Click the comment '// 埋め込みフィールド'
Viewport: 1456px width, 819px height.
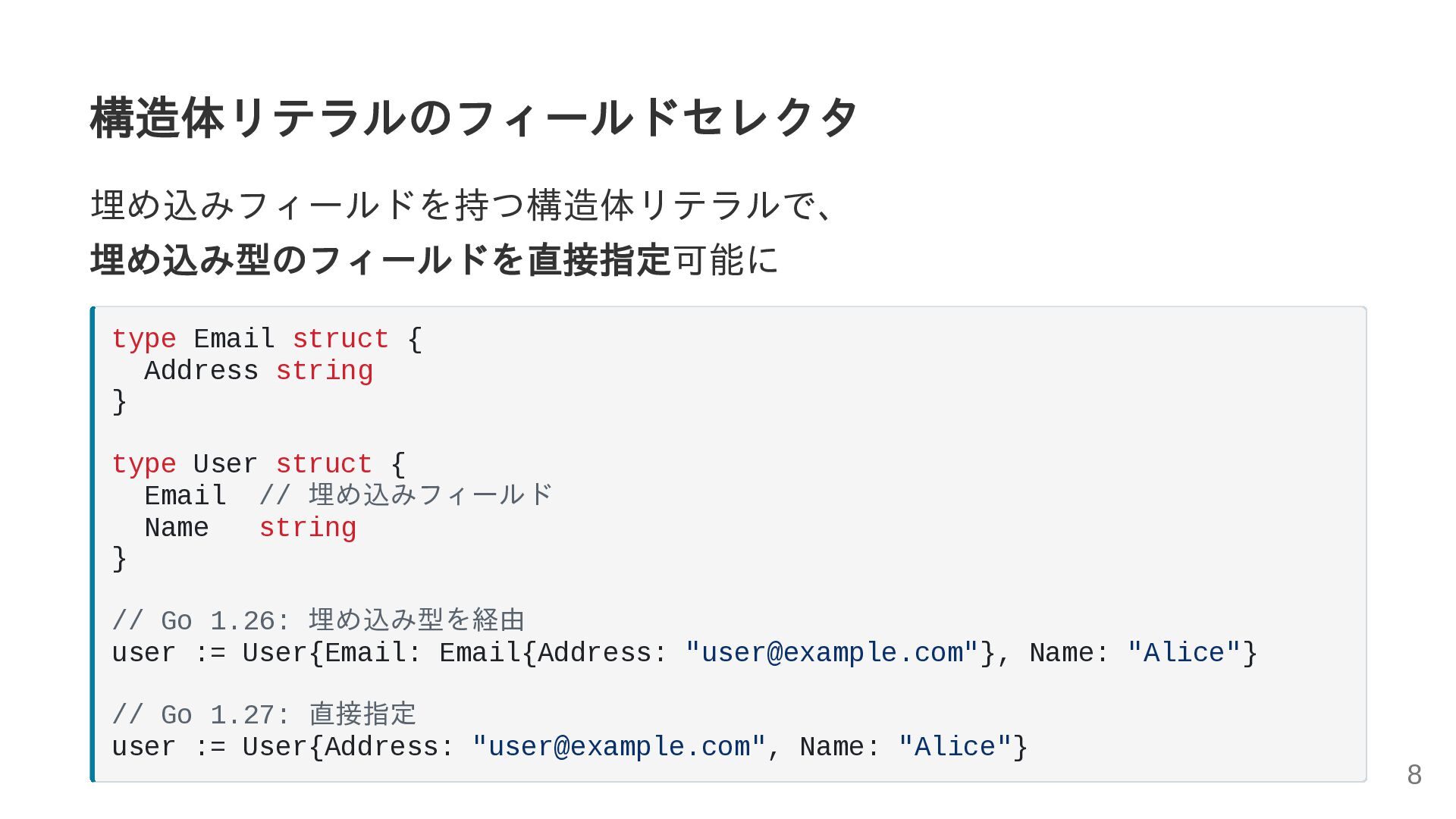point(406,495)
